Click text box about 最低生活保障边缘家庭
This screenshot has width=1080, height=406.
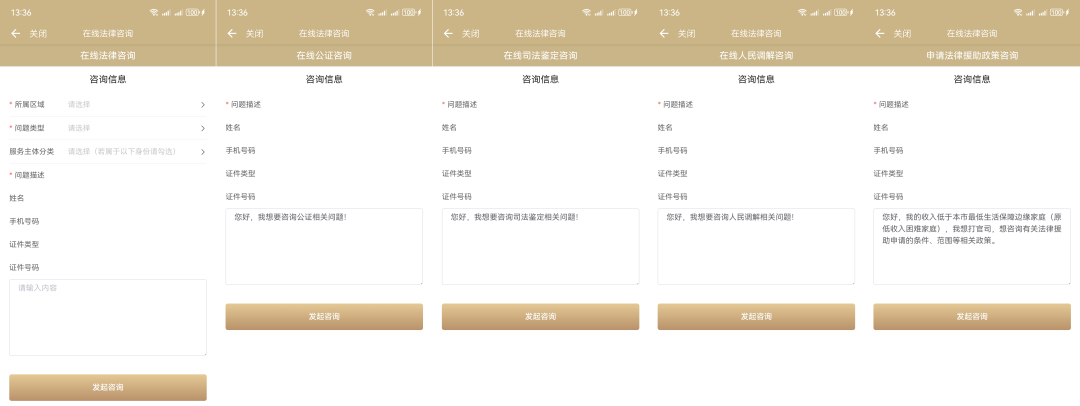(972, 246)
